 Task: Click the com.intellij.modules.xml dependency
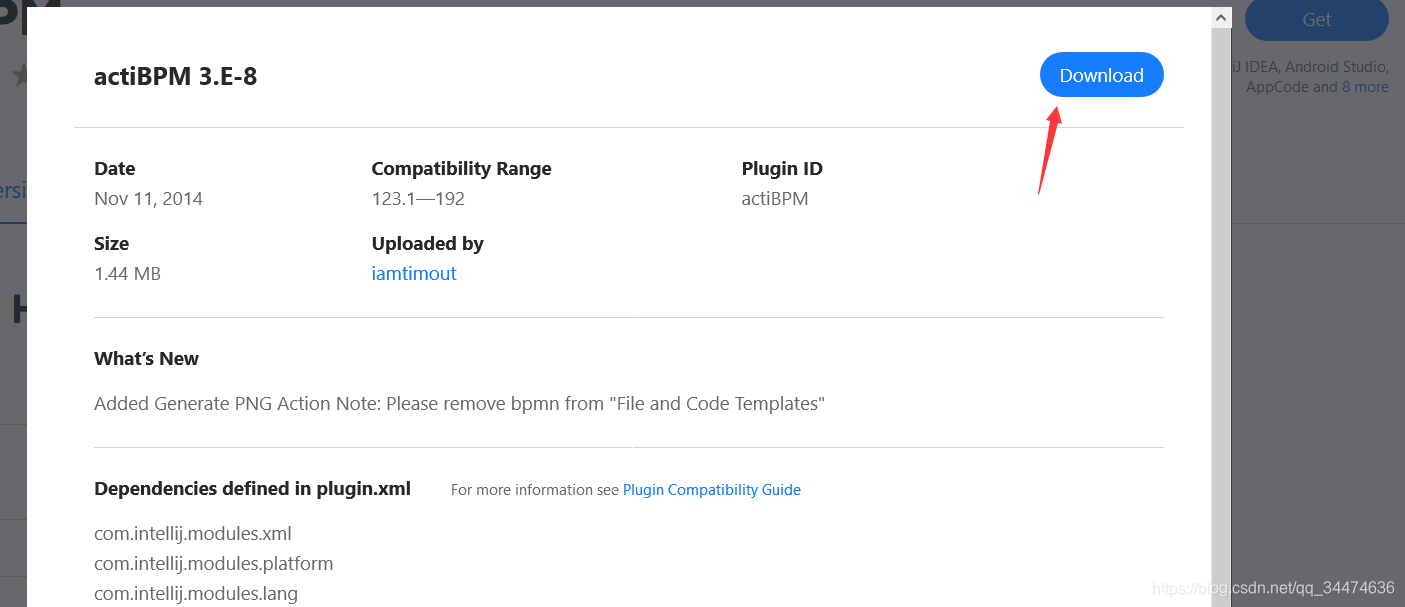coord(193,533)
